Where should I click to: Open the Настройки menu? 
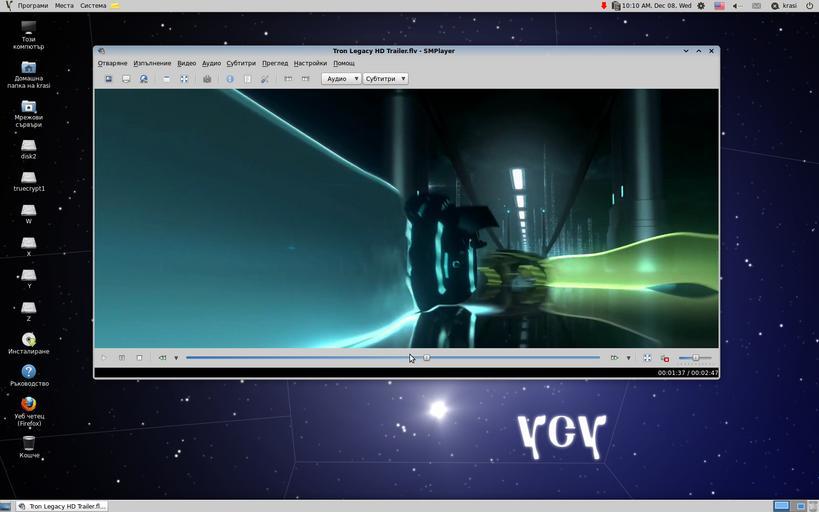(x=310, y=63)
